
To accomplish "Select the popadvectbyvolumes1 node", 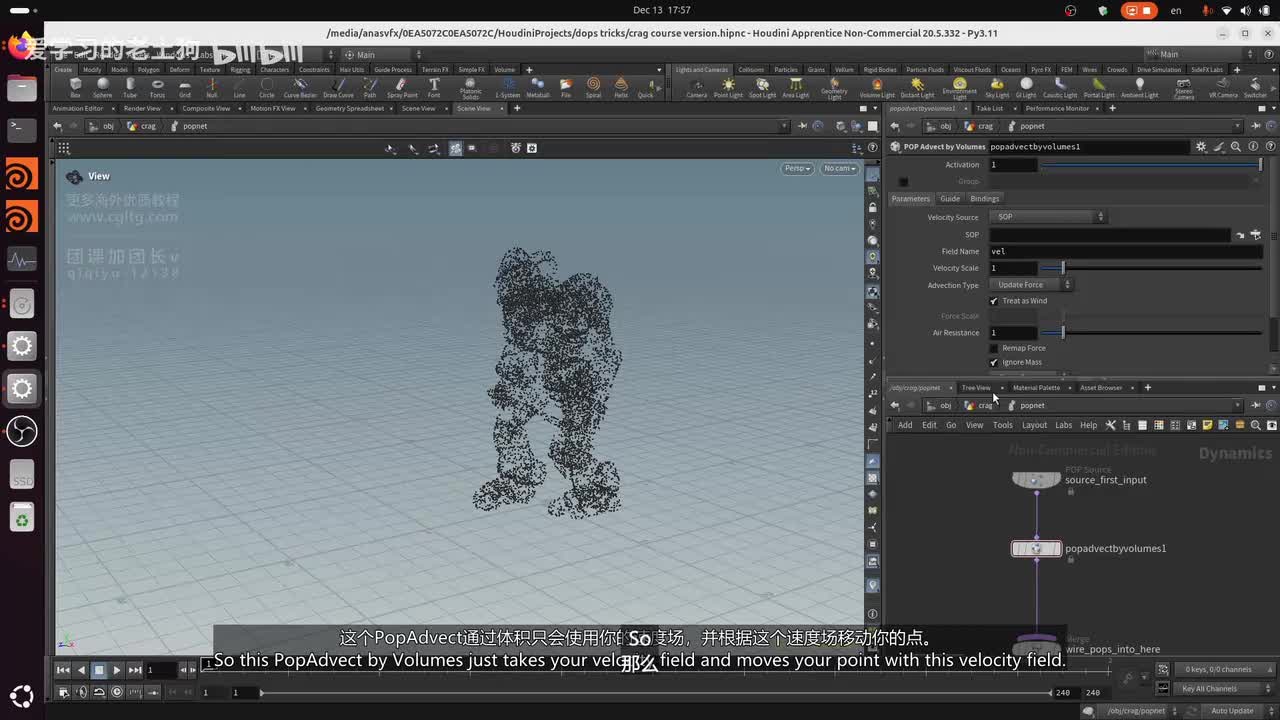I will [x=1036, y=549].
